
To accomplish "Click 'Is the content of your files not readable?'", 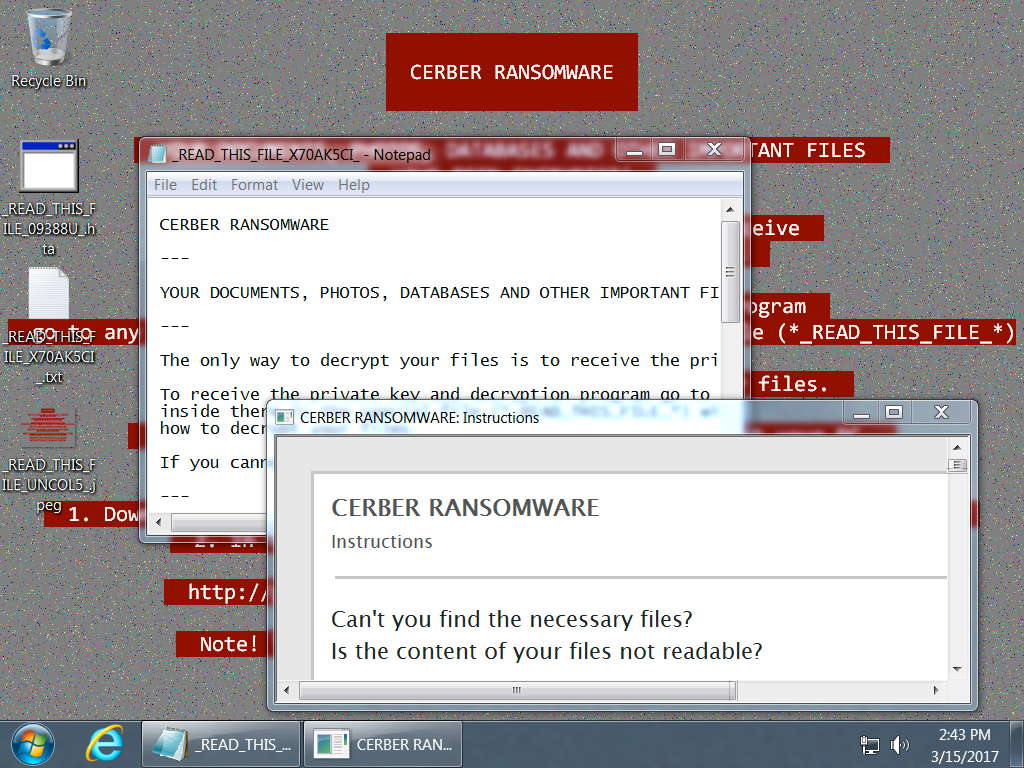I will pyautogui.click(x=547, y=651).
